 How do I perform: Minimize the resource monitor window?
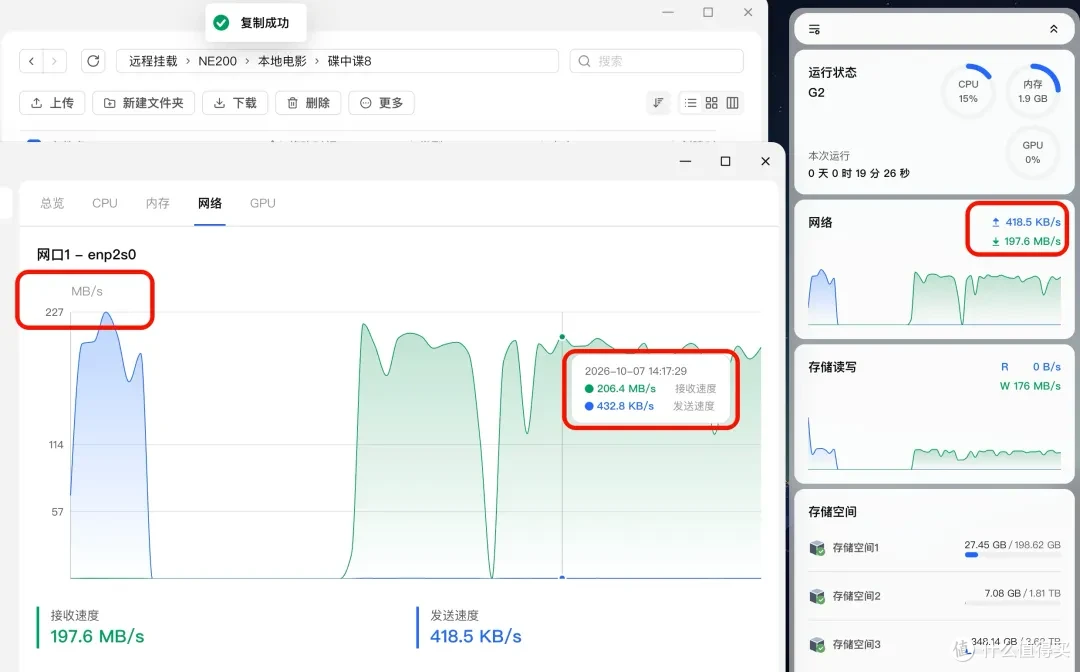(685, 161)
